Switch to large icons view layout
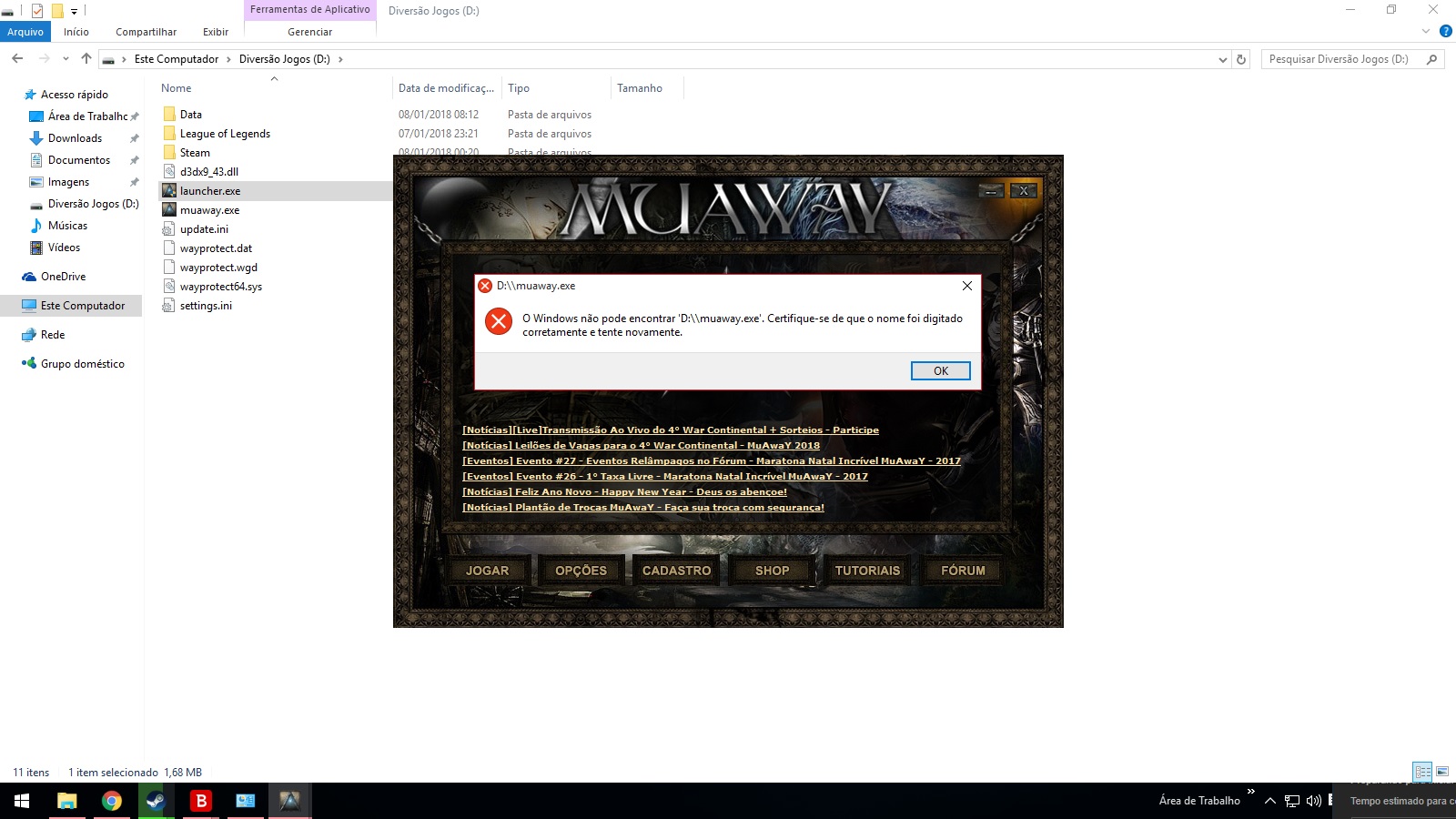 pos(1442,772)
